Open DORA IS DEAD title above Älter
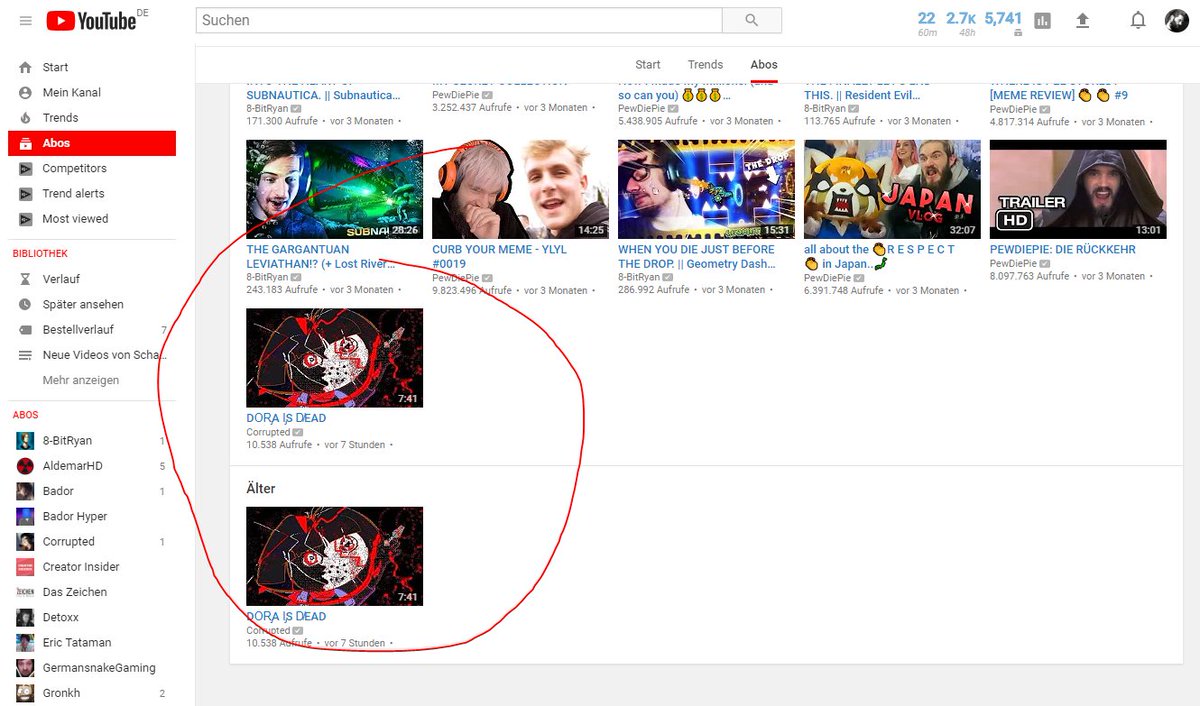Viewport: 1200px width, 706px height. click(x=286, y=418)
